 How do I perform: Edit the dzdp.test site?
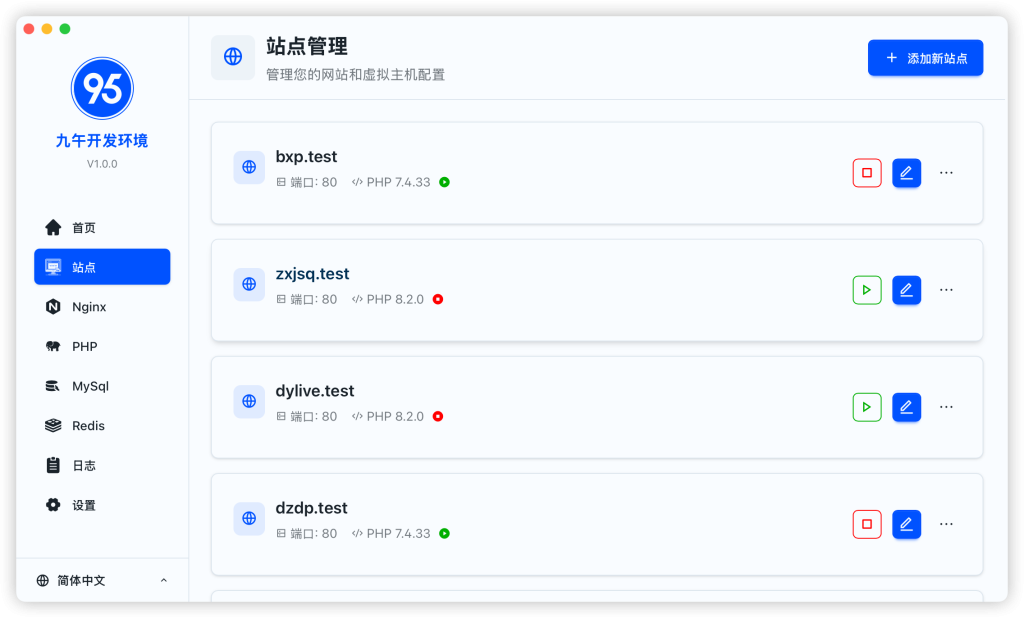point(906,524)
